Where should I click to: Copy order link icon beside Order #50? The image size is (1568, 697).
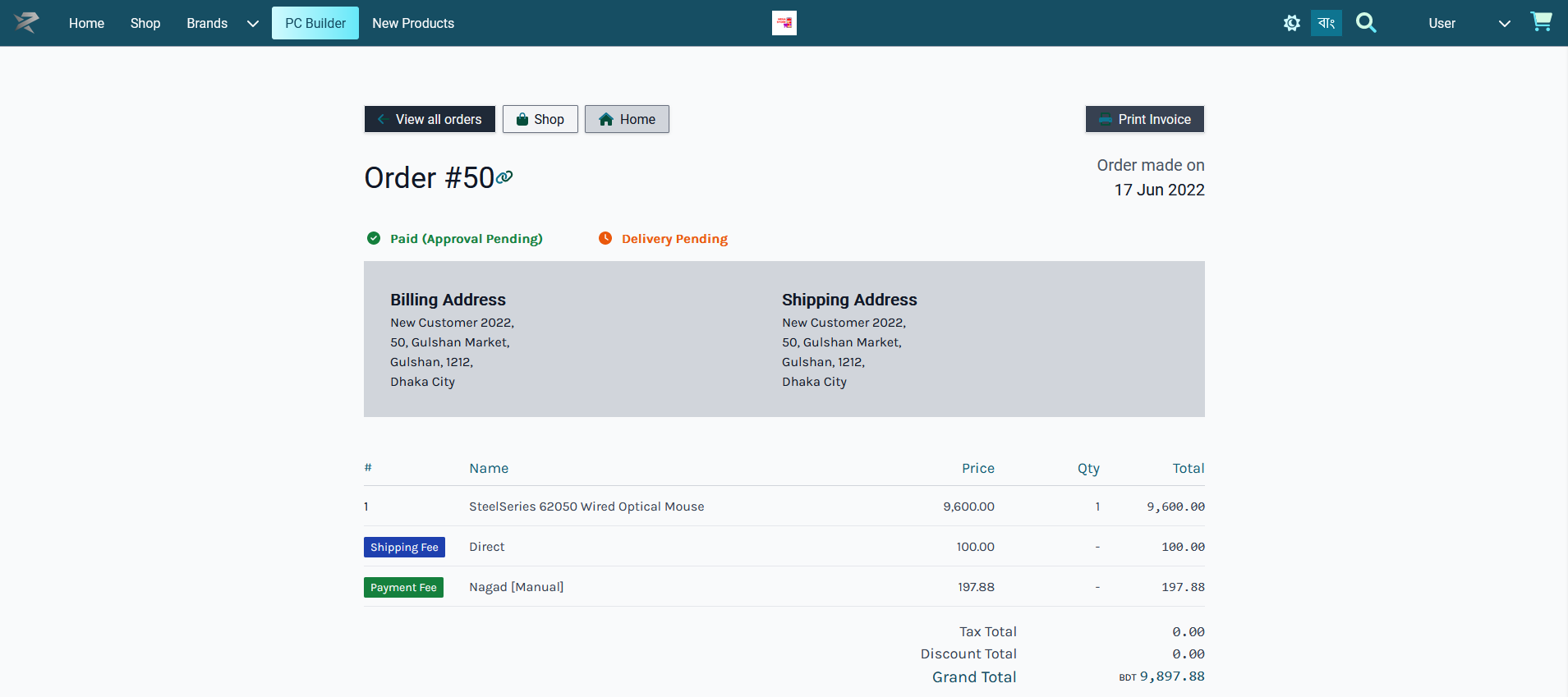[x=504, y=177]
